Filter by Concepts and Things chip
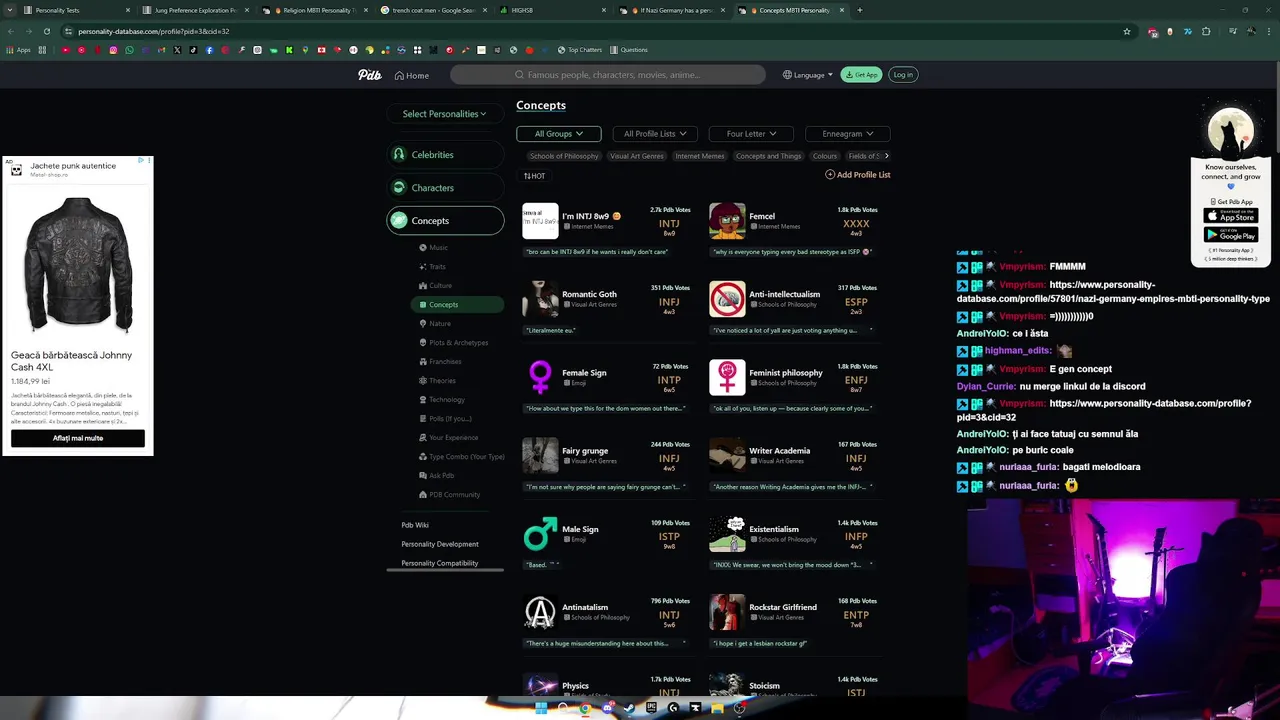 769,156
